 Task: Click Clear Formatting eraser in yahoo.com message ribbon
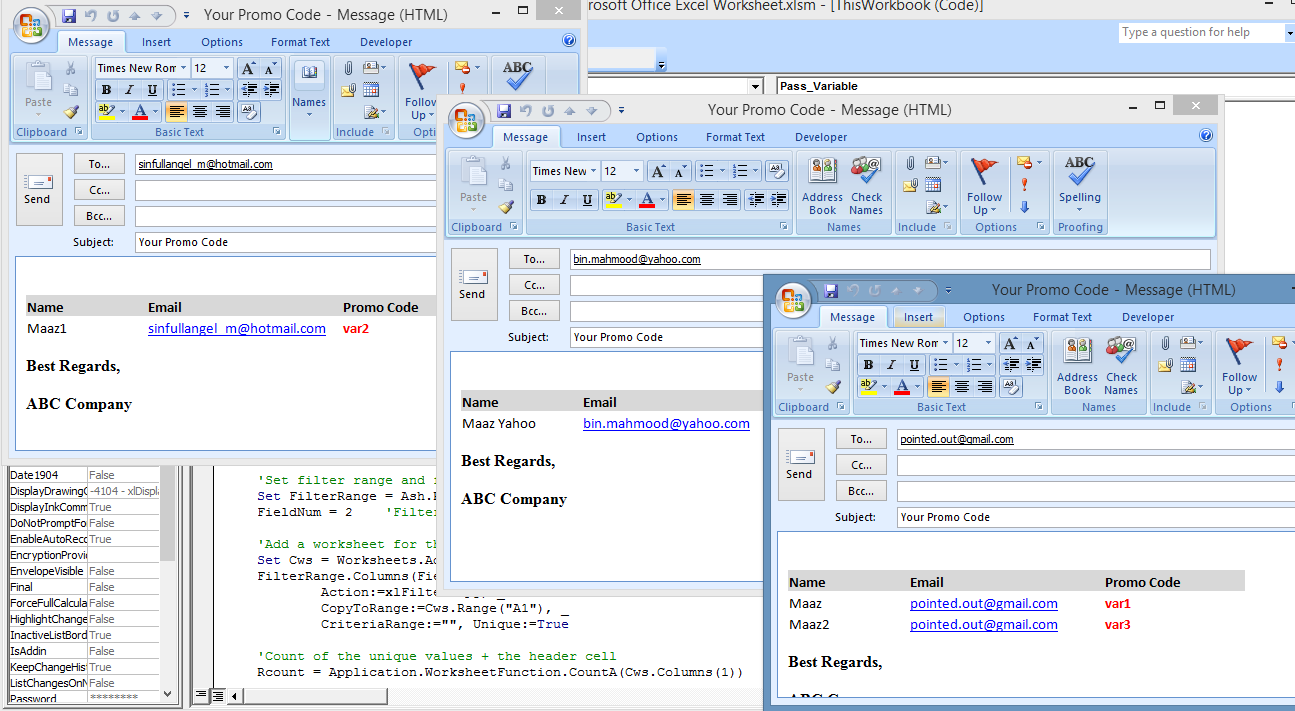(776, 171)
